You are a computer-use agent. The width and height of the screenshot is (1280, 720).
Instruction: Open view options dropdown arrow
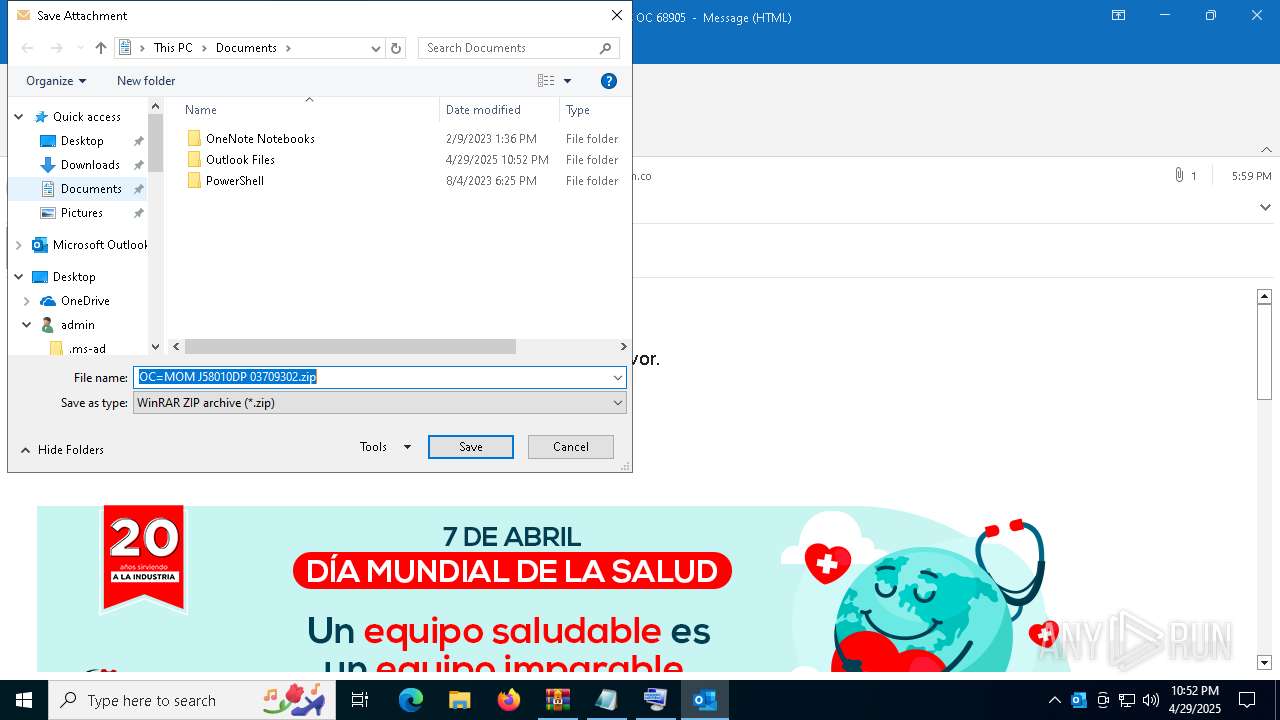click(567, 81)
